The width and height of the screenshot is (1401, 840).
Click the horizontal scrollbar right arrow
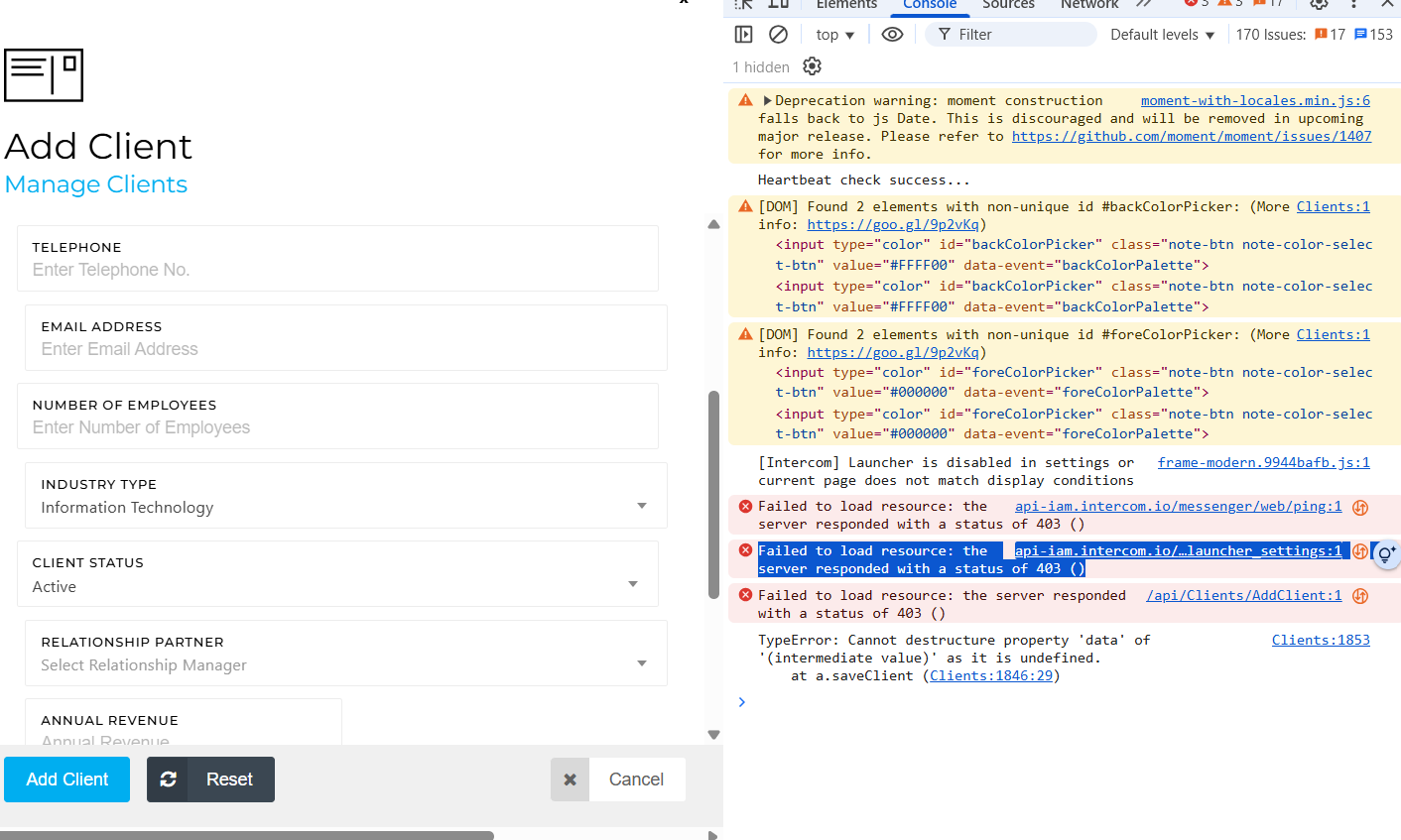tap(712, 835)
